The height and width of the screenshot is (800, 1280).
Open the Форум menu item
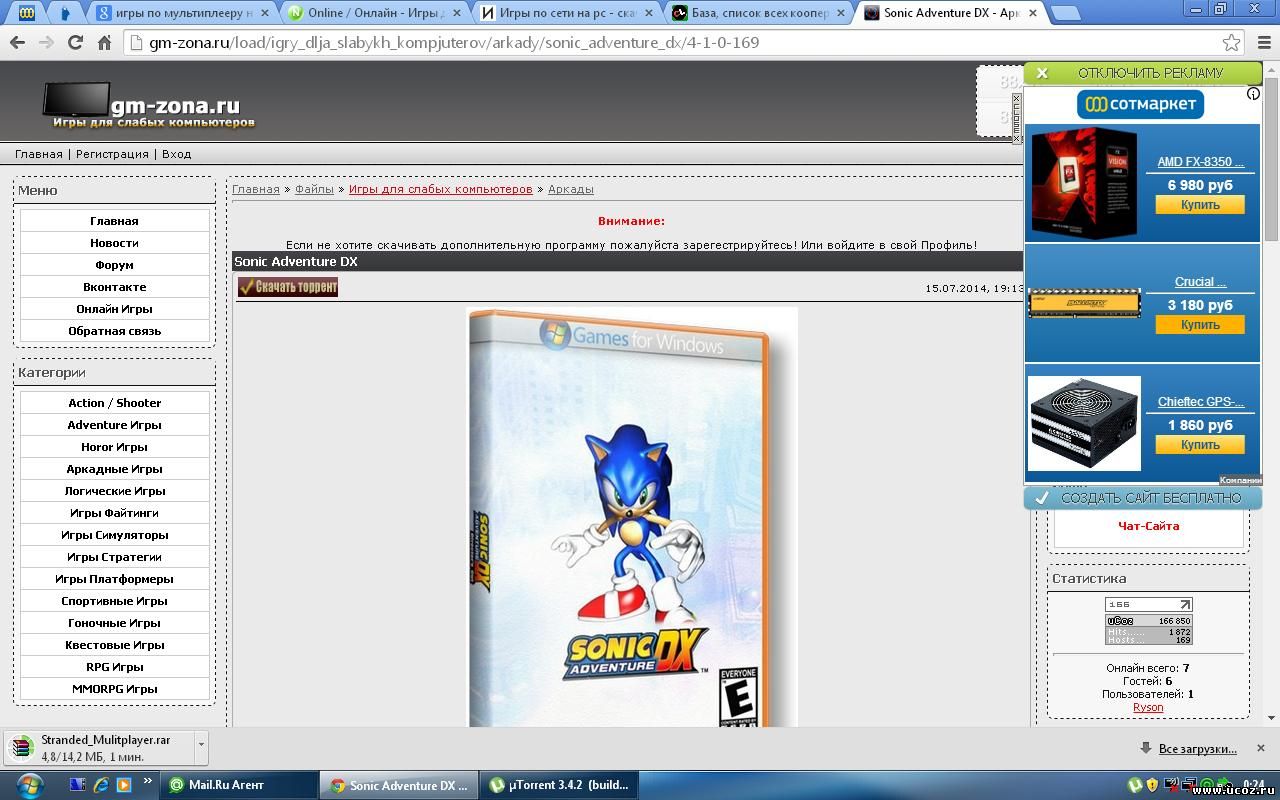[114, 265]
